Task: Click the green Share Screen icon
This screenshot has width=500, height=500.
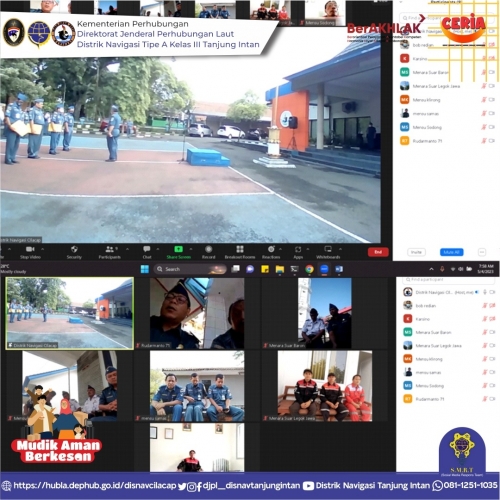Action: point(178,249)
